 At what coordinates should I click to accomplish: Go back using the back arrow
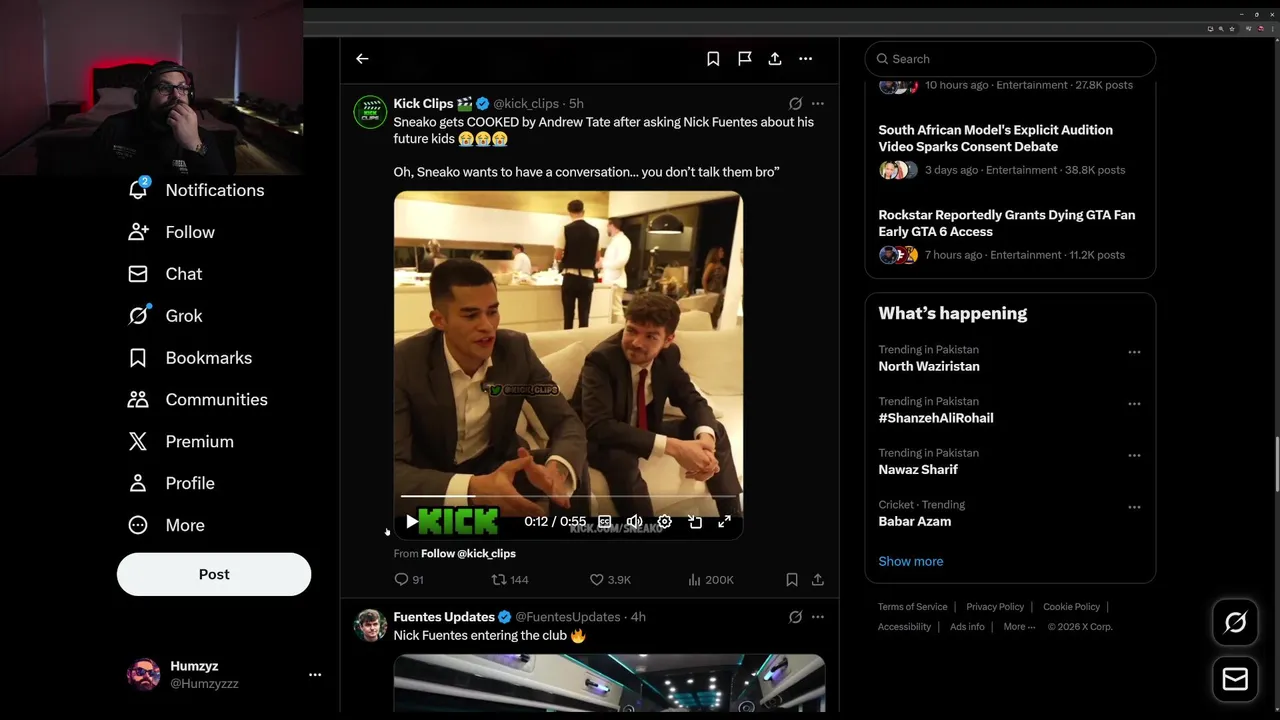click(x=362, y=59)
